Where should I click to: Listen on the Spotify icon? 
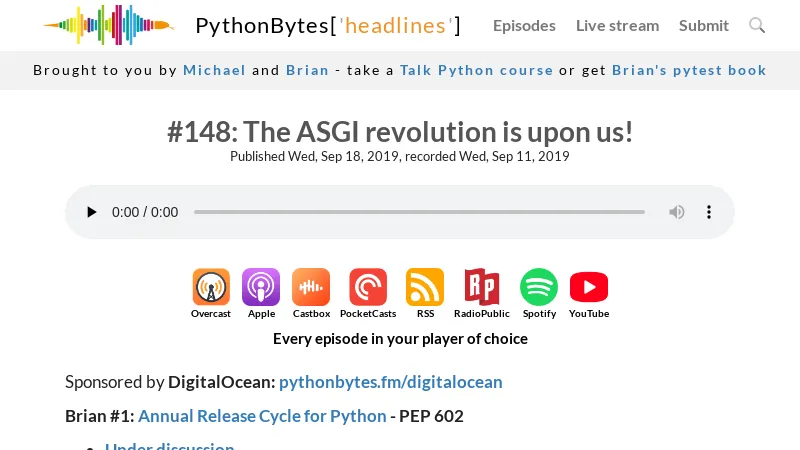[x=539, y=287]
